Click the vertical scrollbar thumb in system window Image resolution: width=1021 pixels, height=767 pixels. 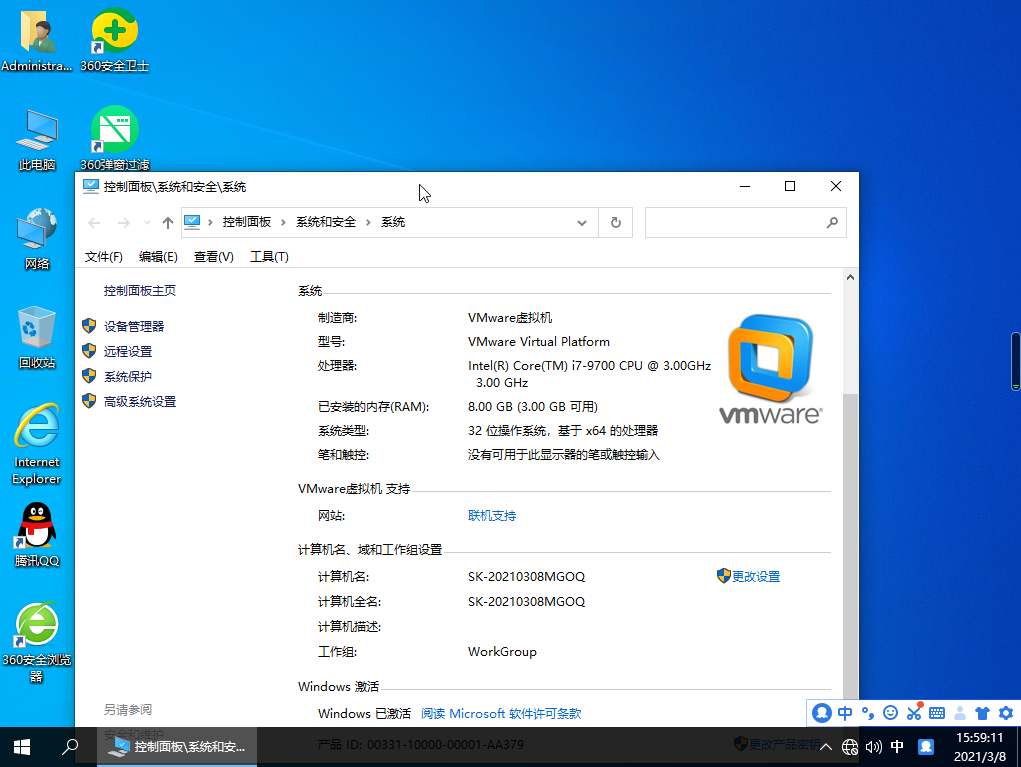pos(850,560)
